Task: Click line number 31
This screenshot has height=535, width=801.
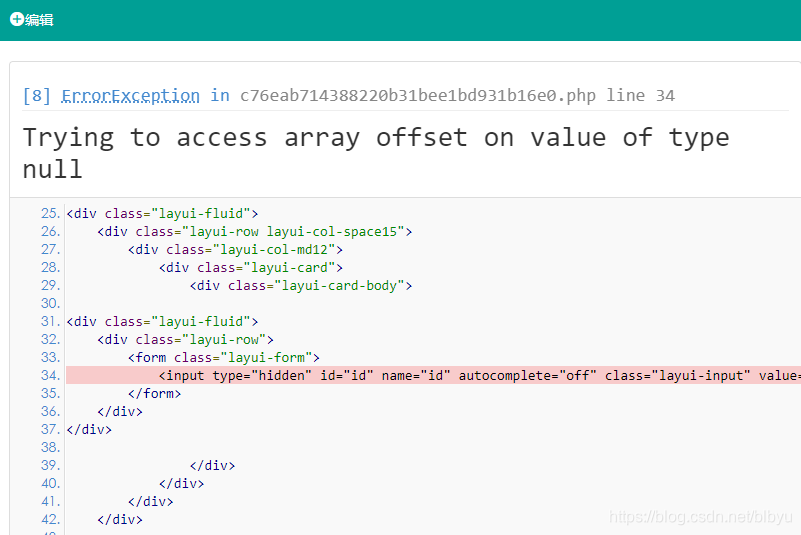Action: pos(51,321)
